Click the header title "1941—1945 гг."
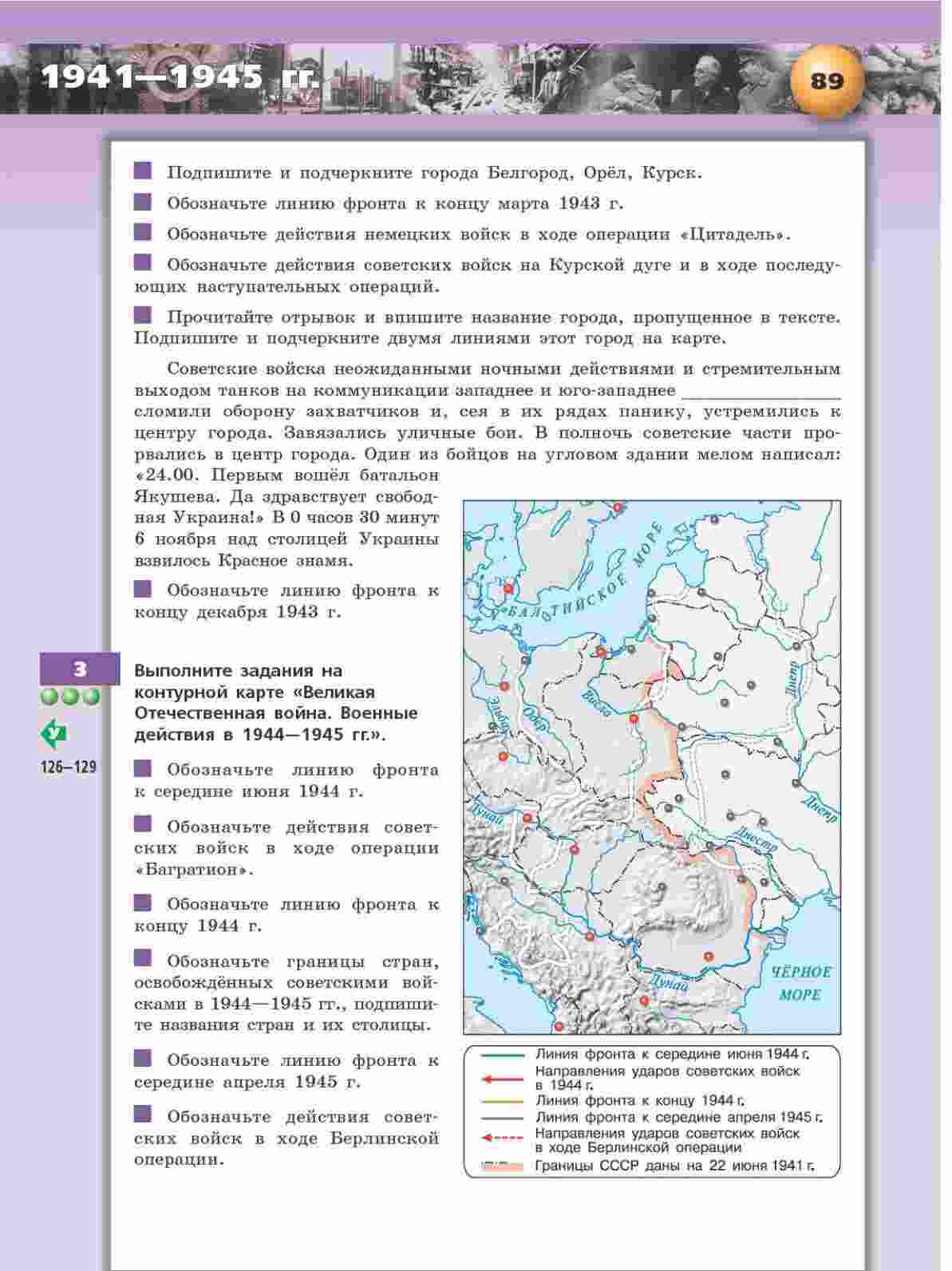 click(x=181, y=77)
